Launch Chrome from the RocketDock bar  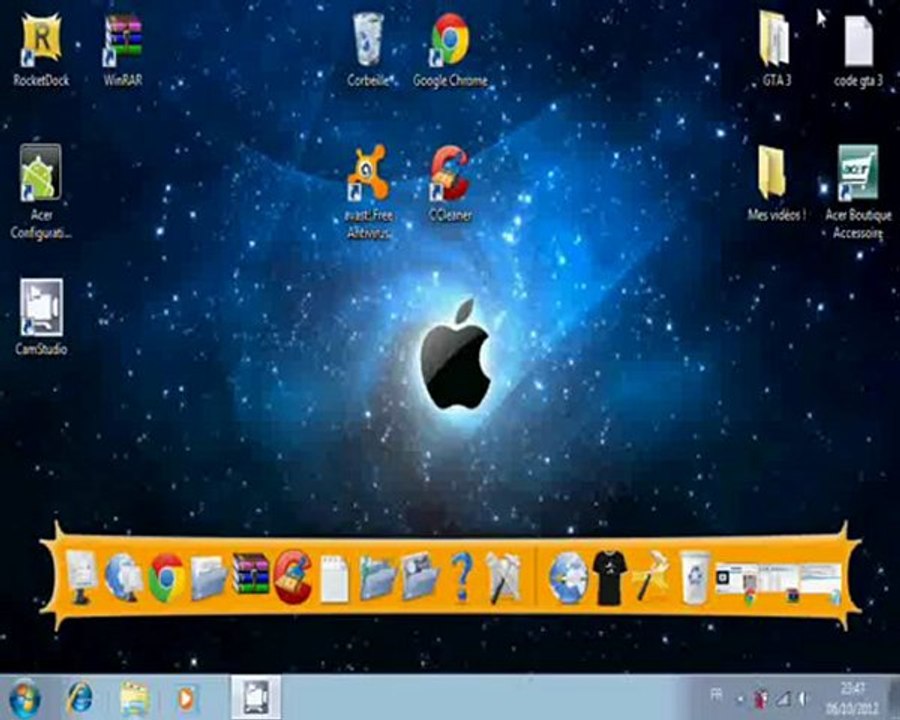pyautogui.click(x=167, y=578)
